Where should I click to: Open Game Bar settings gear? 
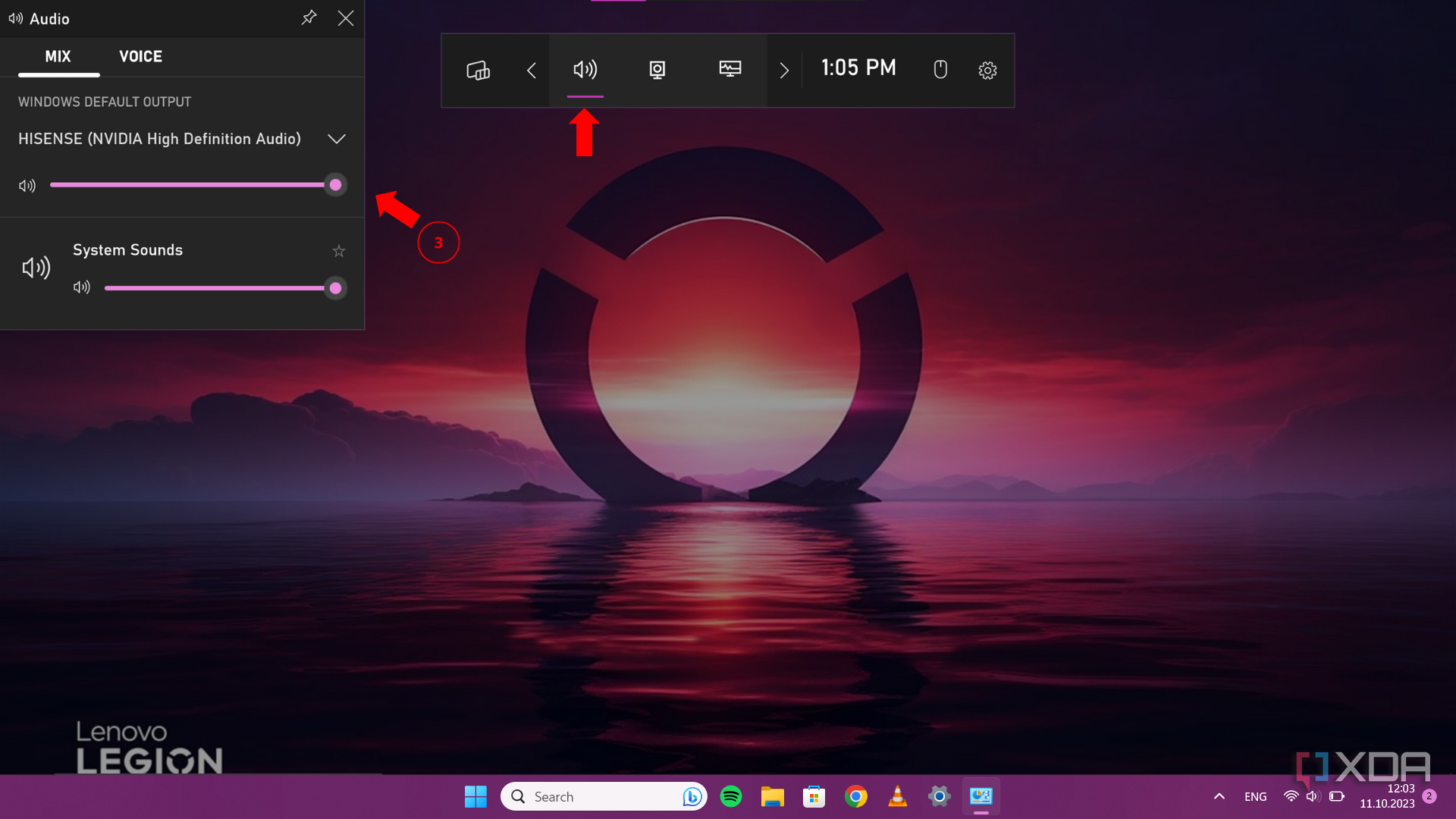click(988, 70)
